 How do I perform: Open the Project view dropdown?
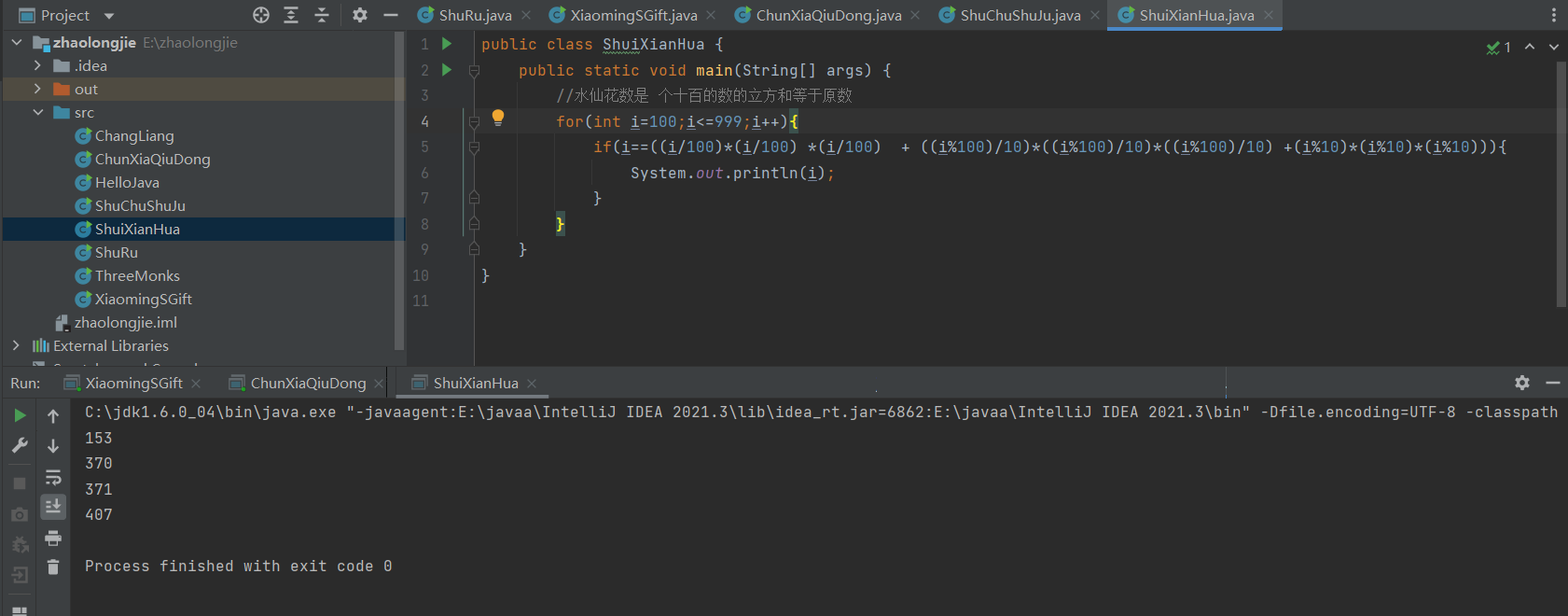(109, 16)
